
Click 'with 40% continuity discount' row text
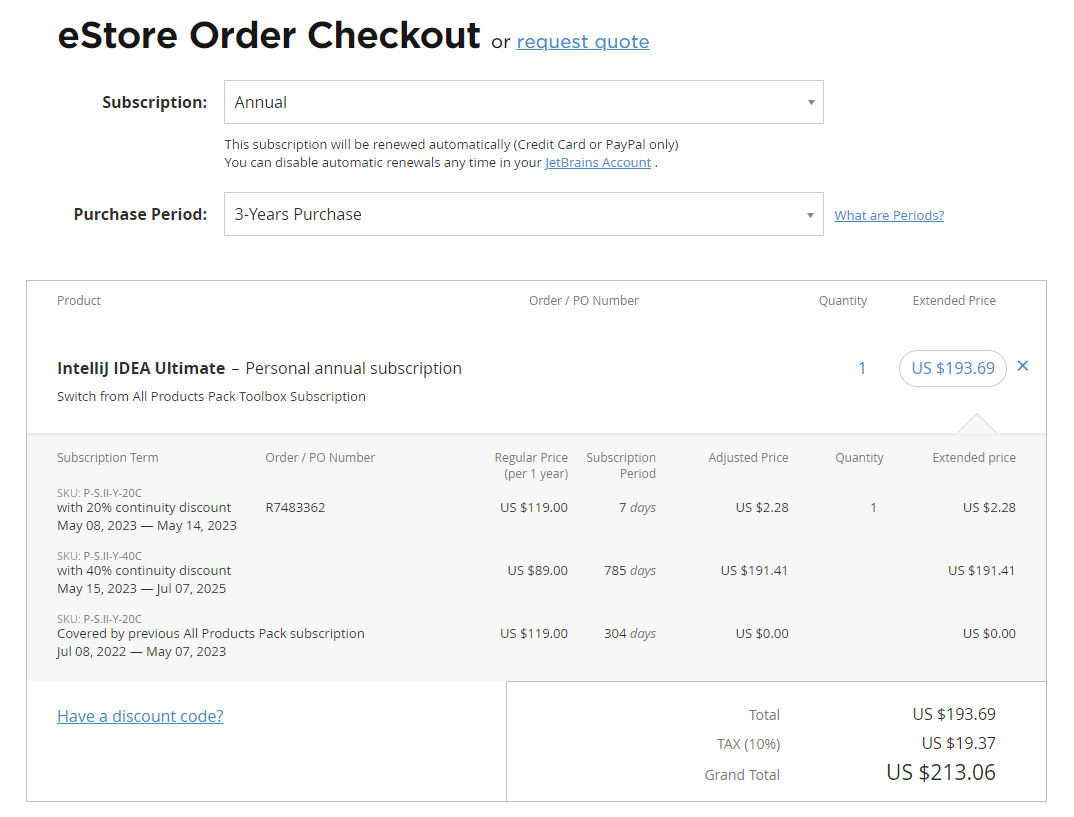tap(144, 570)
